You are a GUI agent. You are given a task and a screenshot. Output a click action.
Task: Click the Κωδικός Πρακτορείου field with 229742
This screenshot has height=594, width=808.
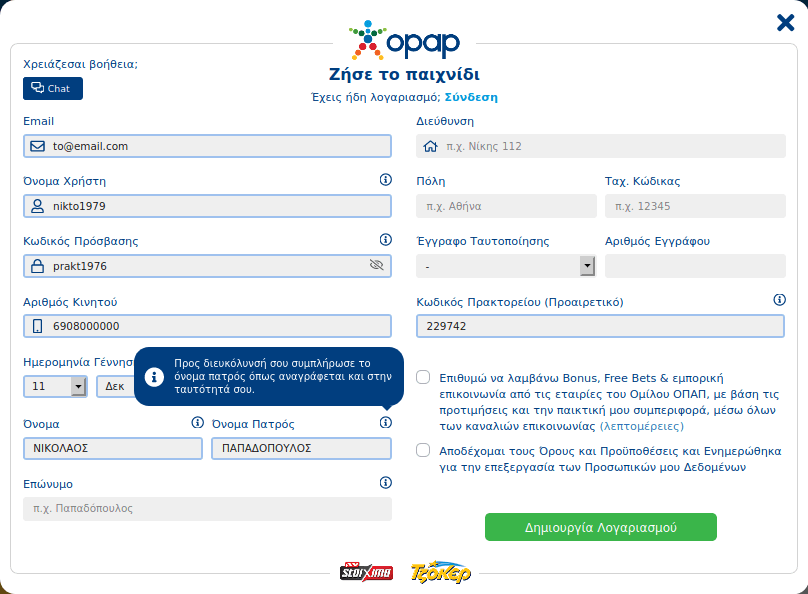[600, 326]
